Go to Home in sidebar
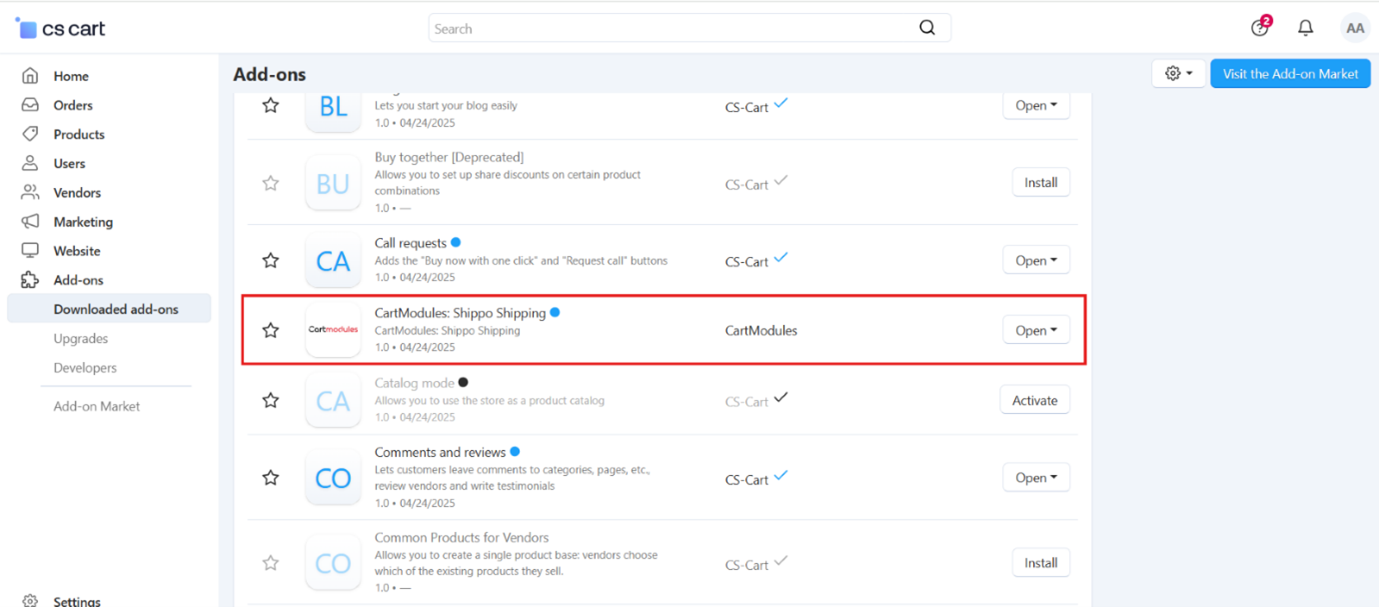The width and height of the screenshot is (1379, 607). tap(71, 76)
